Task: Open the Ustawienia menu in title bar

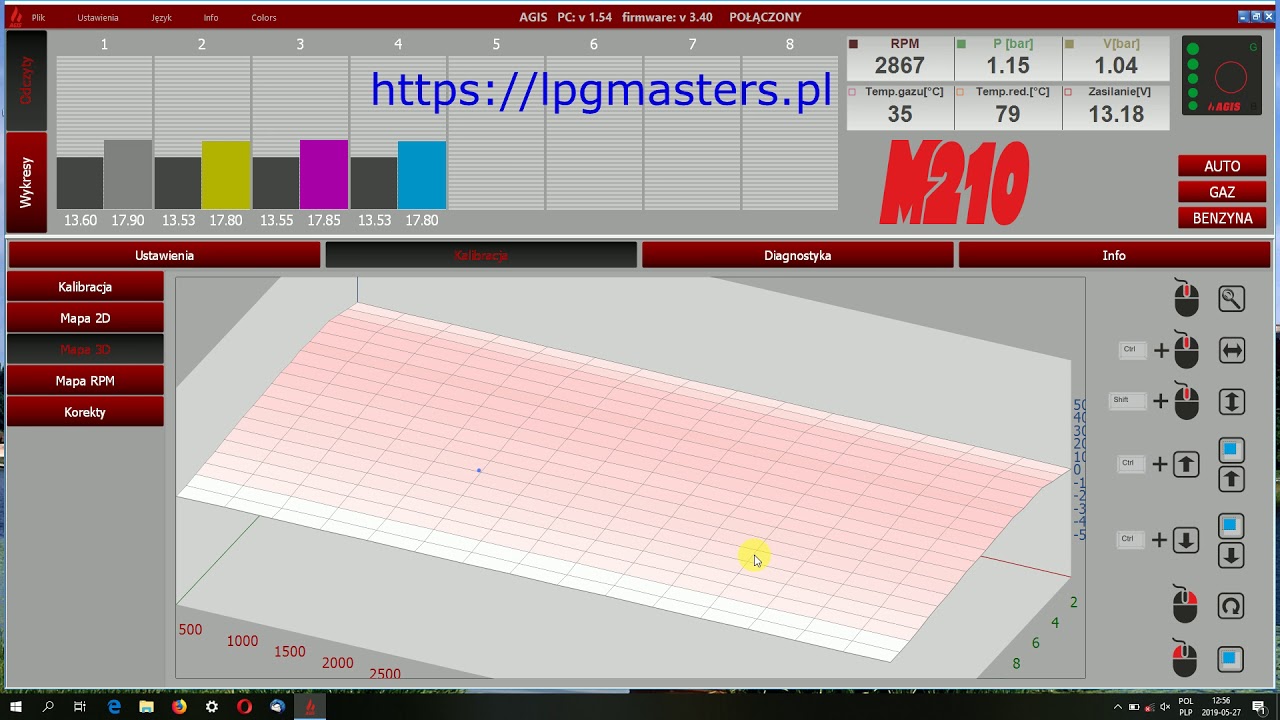Action: click(x=98, y=18)
